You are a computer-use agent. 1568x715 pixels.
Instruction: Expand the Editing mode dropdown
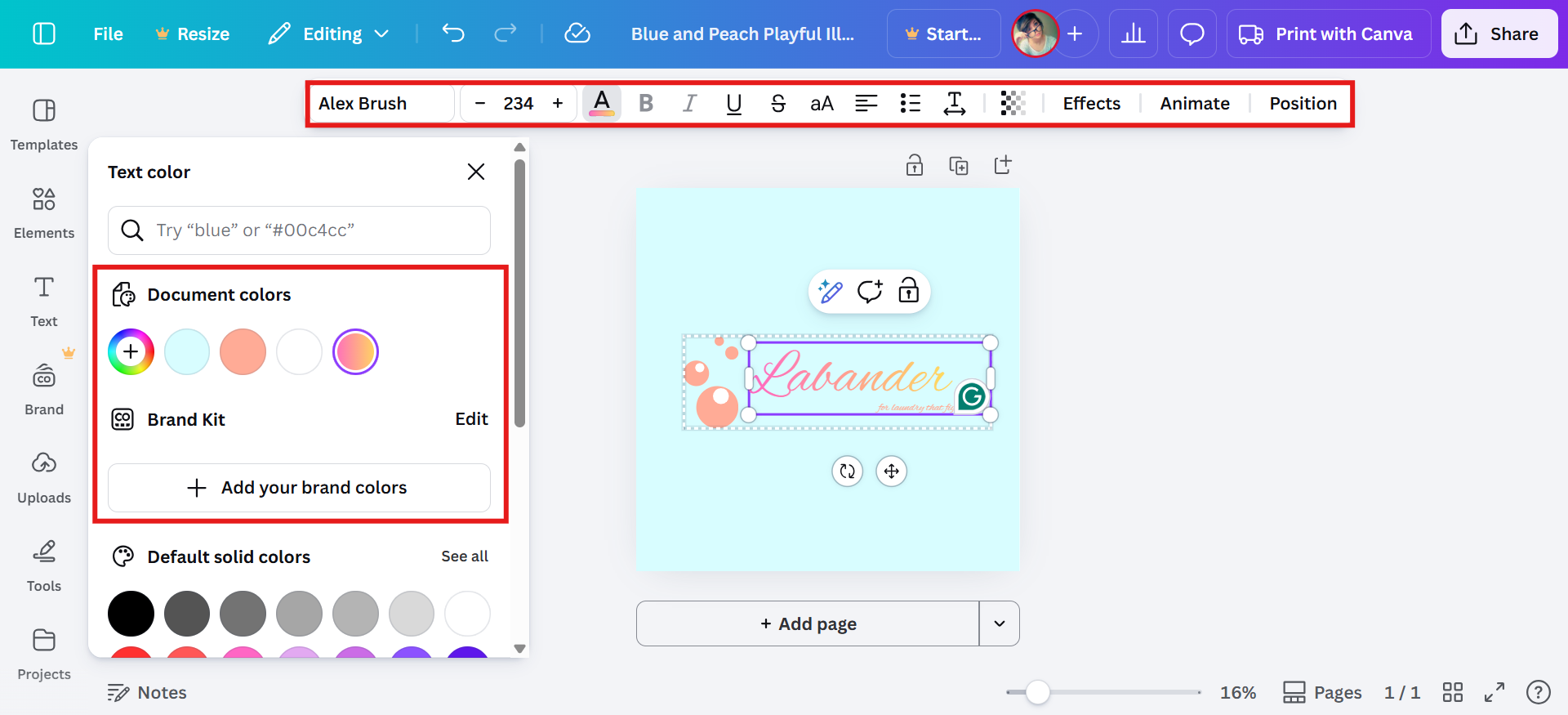329,34
